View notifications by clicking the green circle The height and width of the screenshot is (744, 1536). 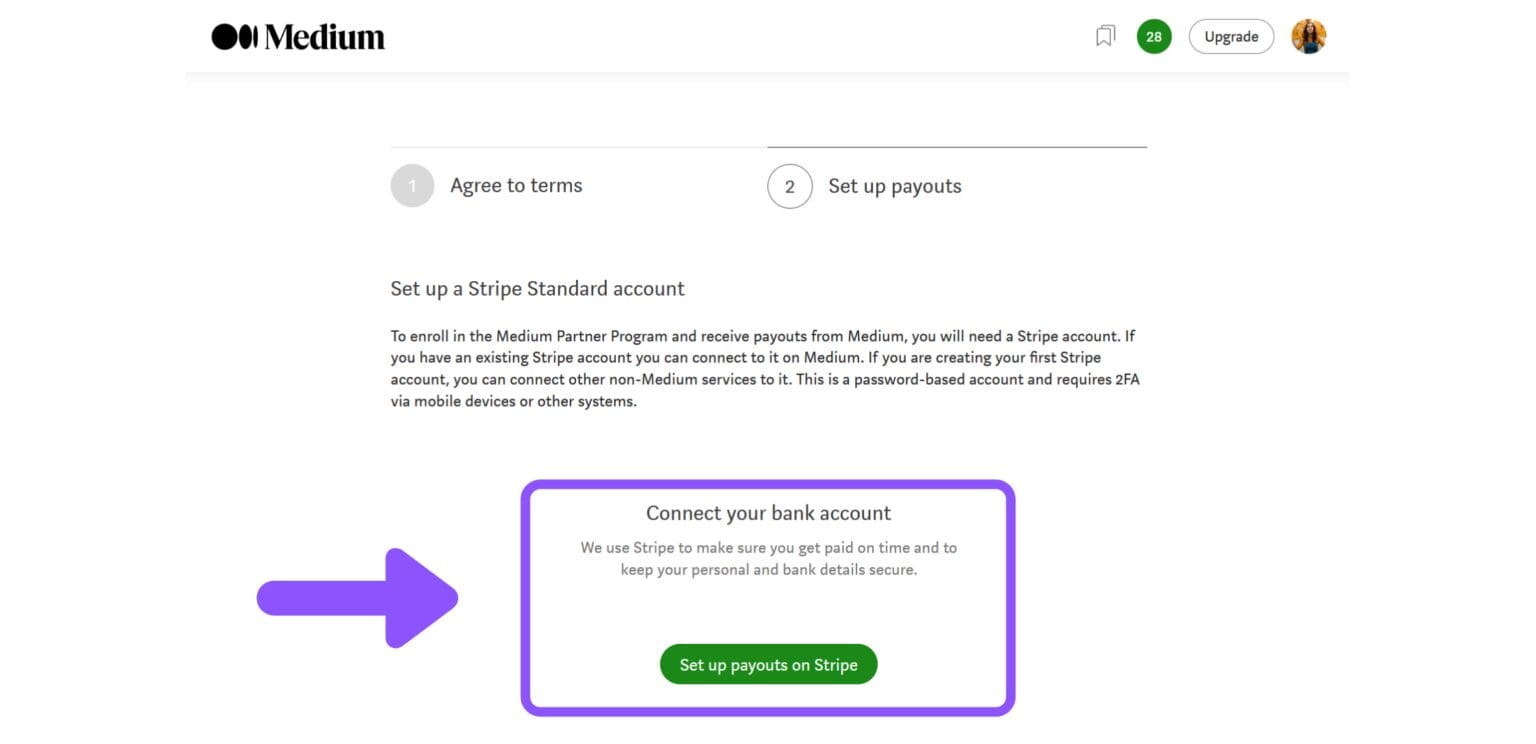point(1153,36)
